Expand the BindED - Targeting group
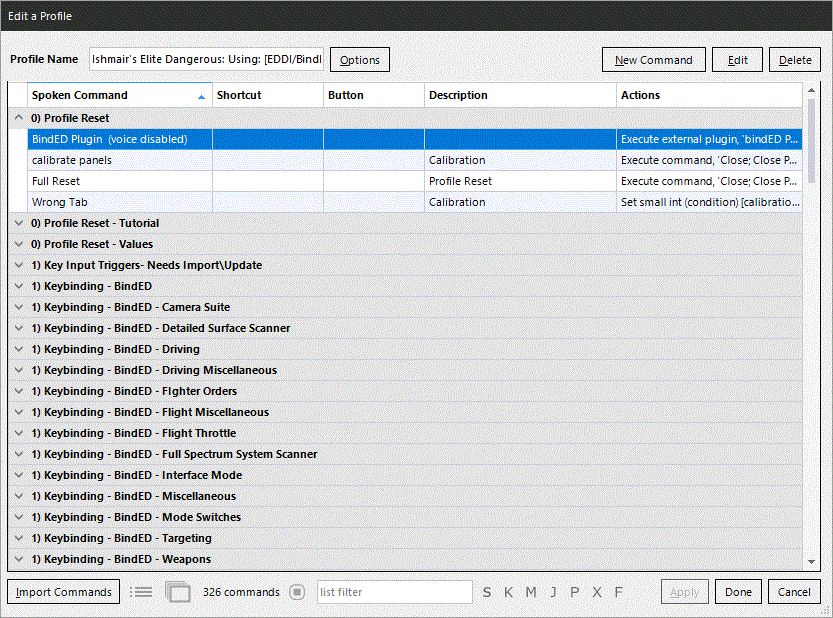This screenshot has height=618, width=833. point(19,538)
